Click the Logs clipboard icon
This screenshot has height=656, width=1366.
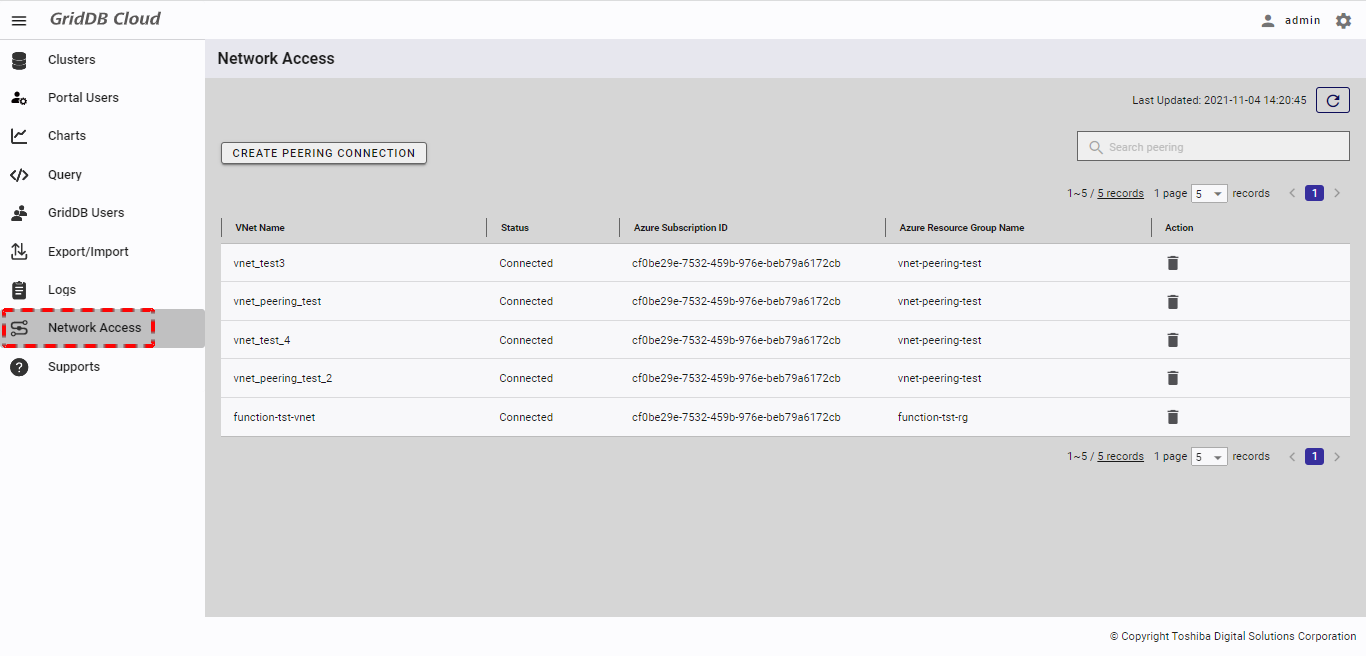pos(19,290)
